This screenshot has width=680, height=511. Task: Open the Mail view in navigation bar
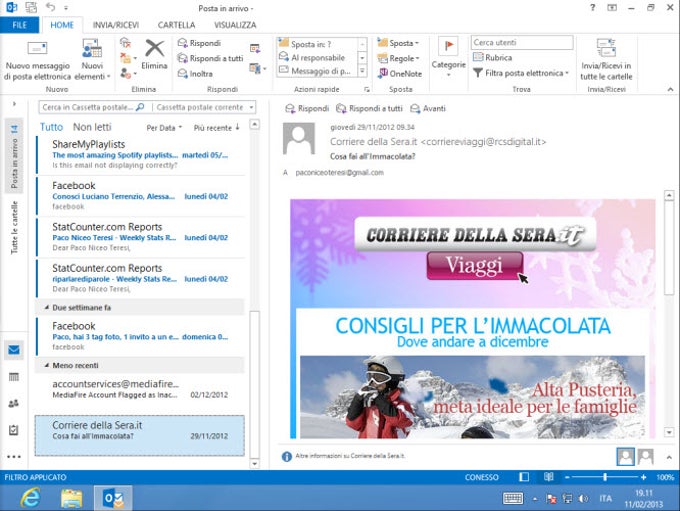tap(14, 350)
